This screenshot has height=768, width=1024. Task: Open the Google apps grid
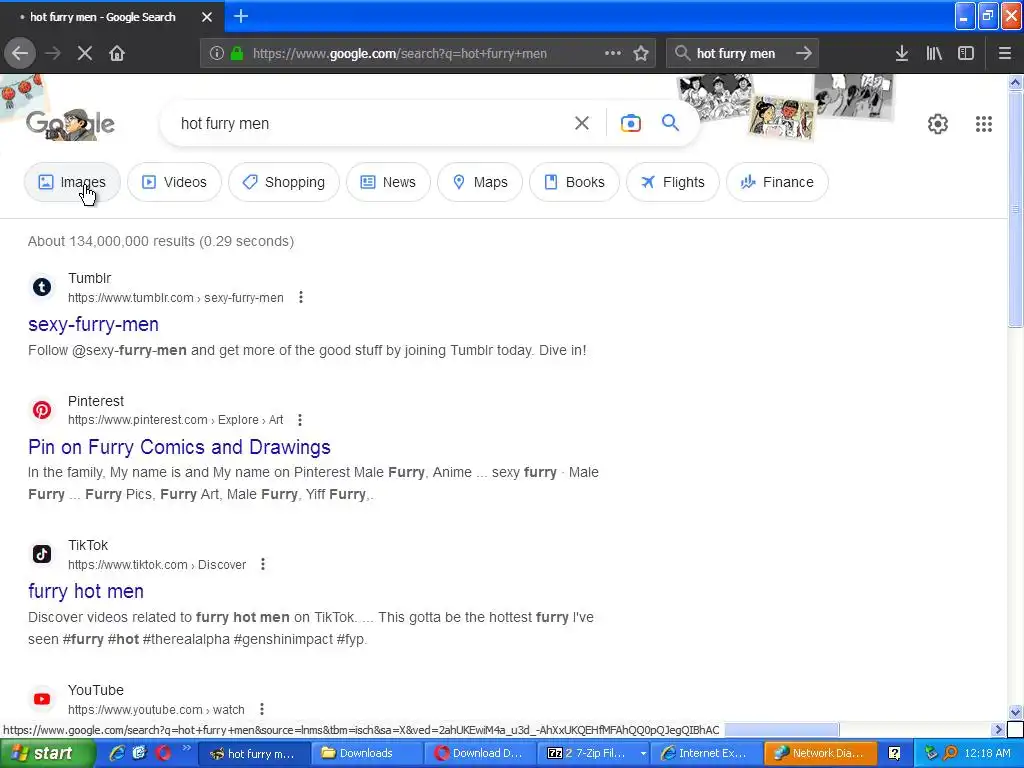[984, 124]
